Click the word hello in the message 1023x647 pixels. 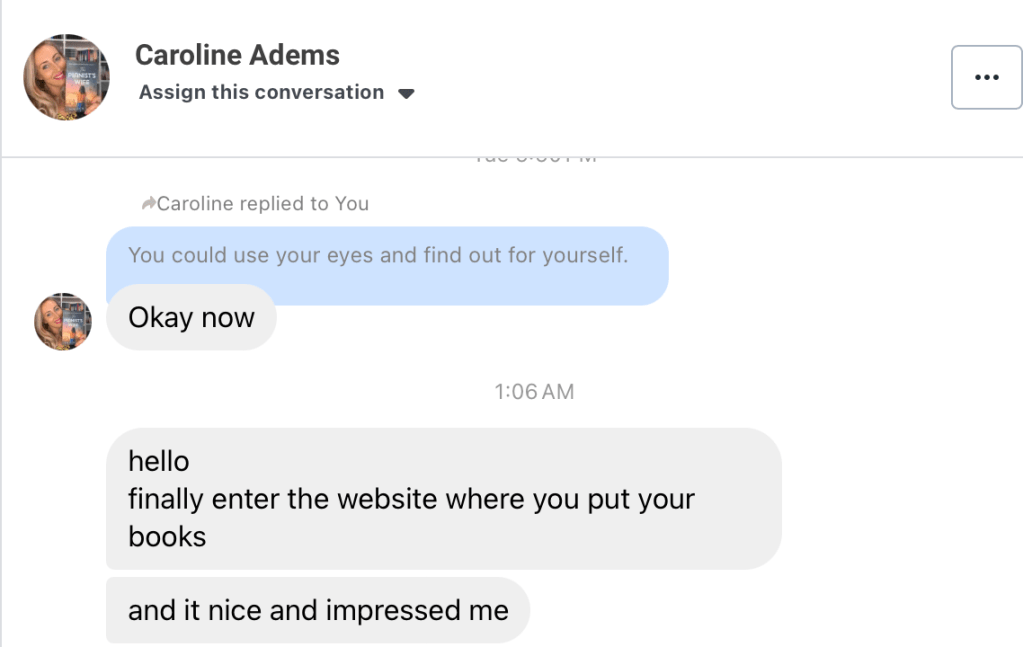point(159,461)
